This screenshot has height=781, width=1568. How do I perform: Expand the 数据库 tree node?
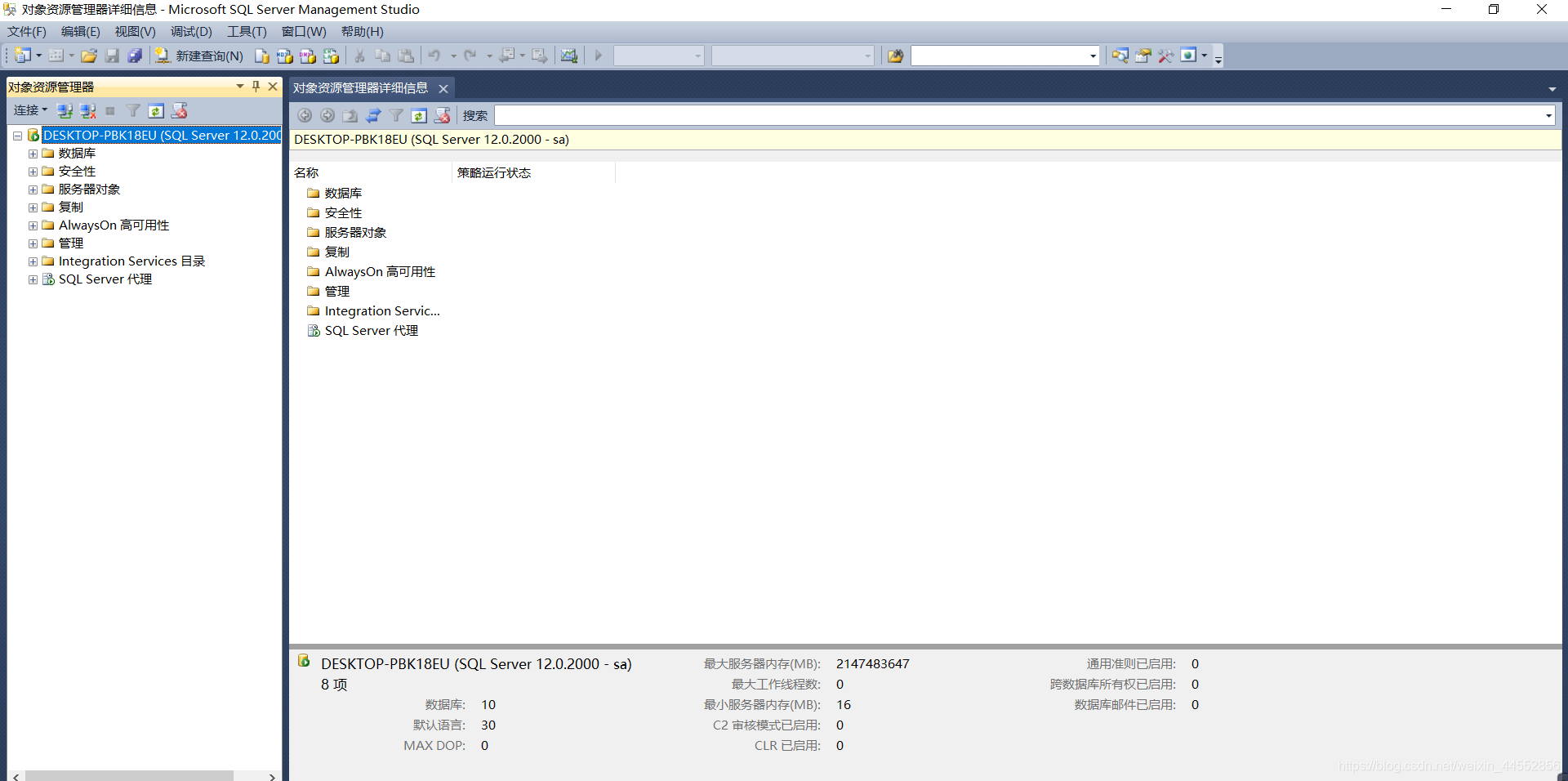pos(33,154)
